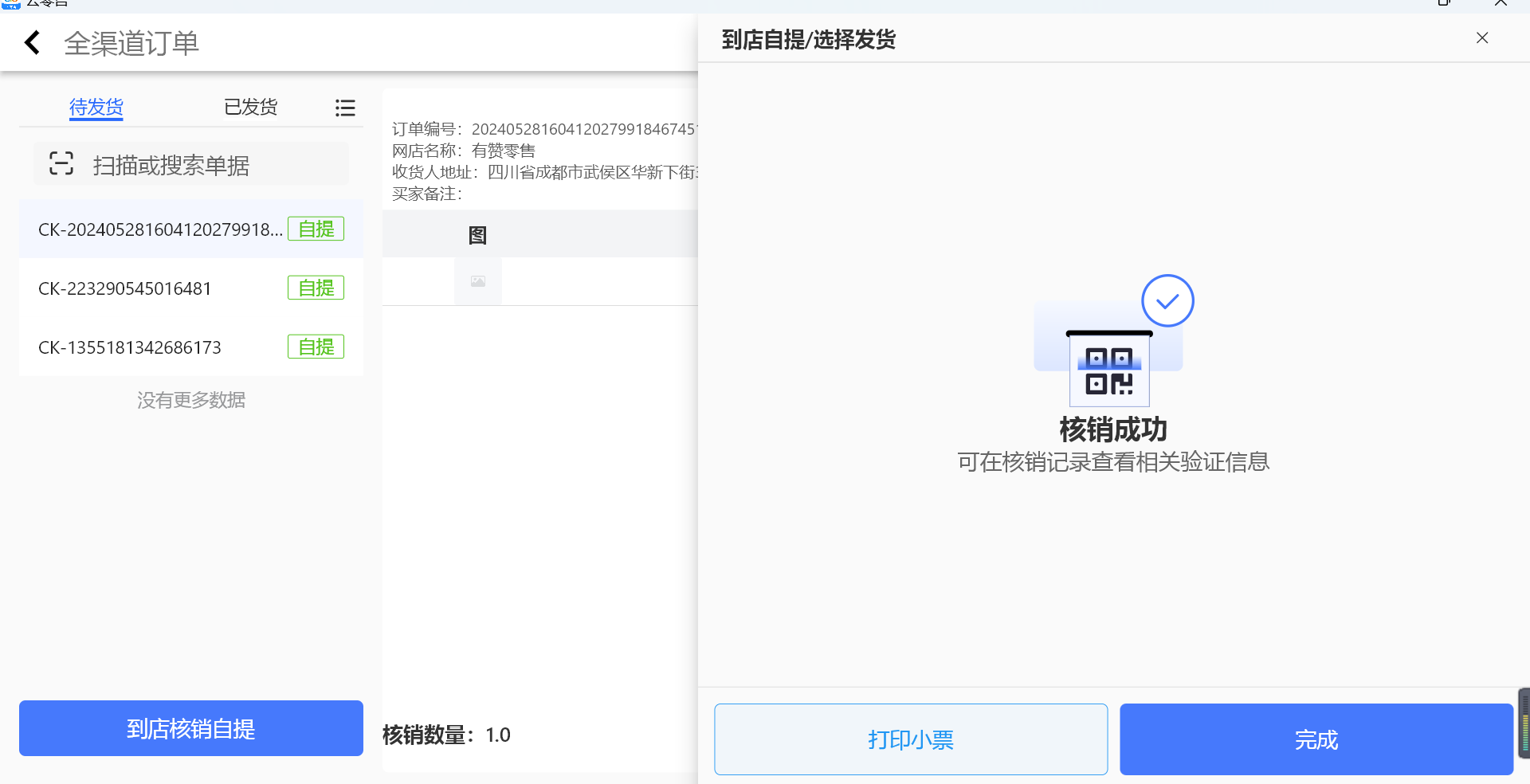Click the 图 column header
The height and width of the screenshot is (784, 1530).
point(477,235)
